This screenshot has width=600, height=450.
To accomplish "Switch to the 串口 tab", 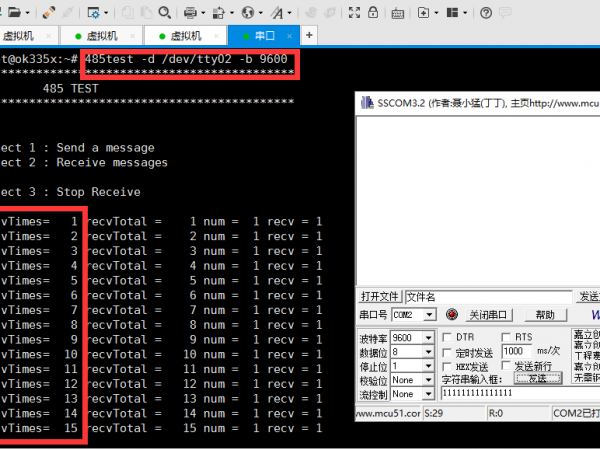I will coord(265,35).
